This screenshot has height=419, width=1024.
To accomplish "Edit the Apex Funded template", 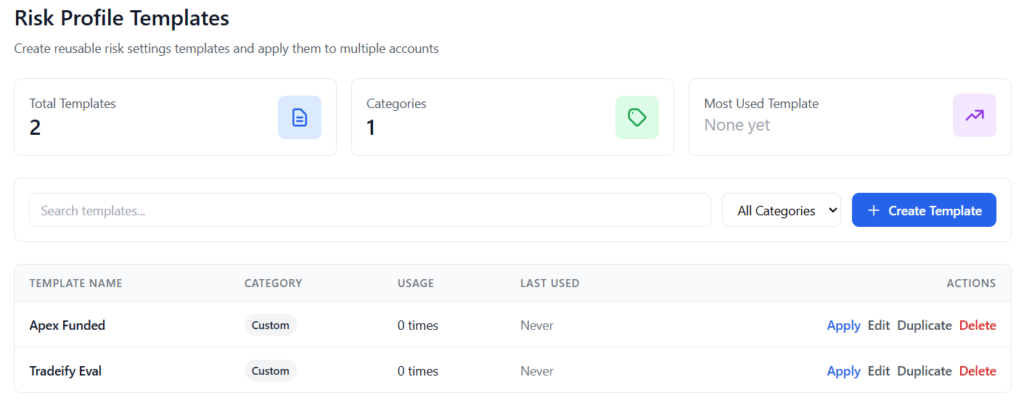I will (878, 325).
